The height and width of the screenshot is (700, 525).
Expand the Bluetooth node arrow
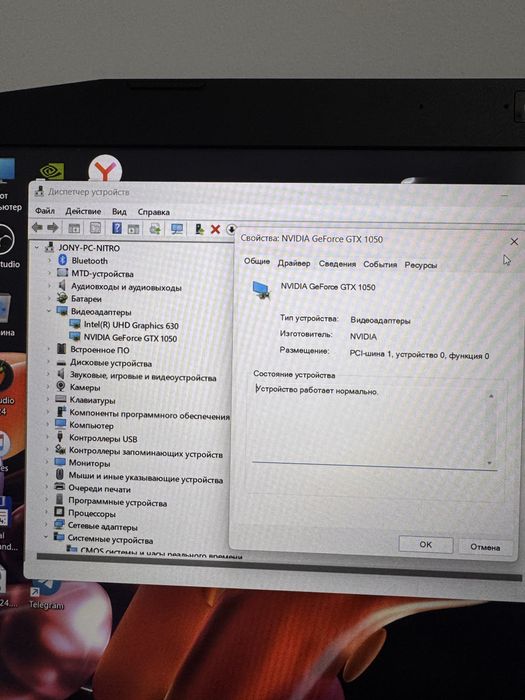(50, 260)
